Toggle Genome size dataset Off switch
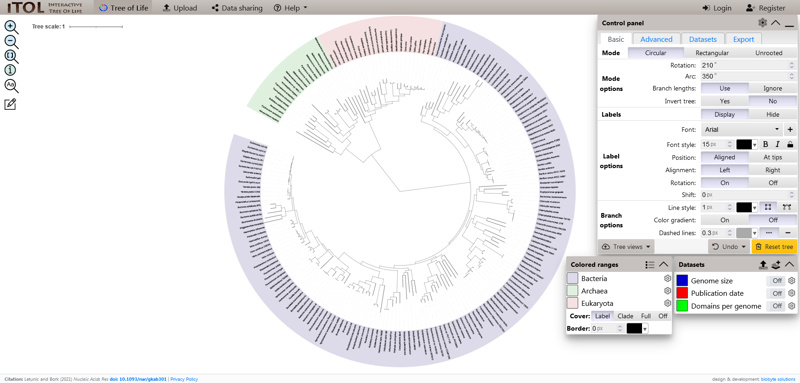This screenshot has width=800, height=383. point(777,280)
